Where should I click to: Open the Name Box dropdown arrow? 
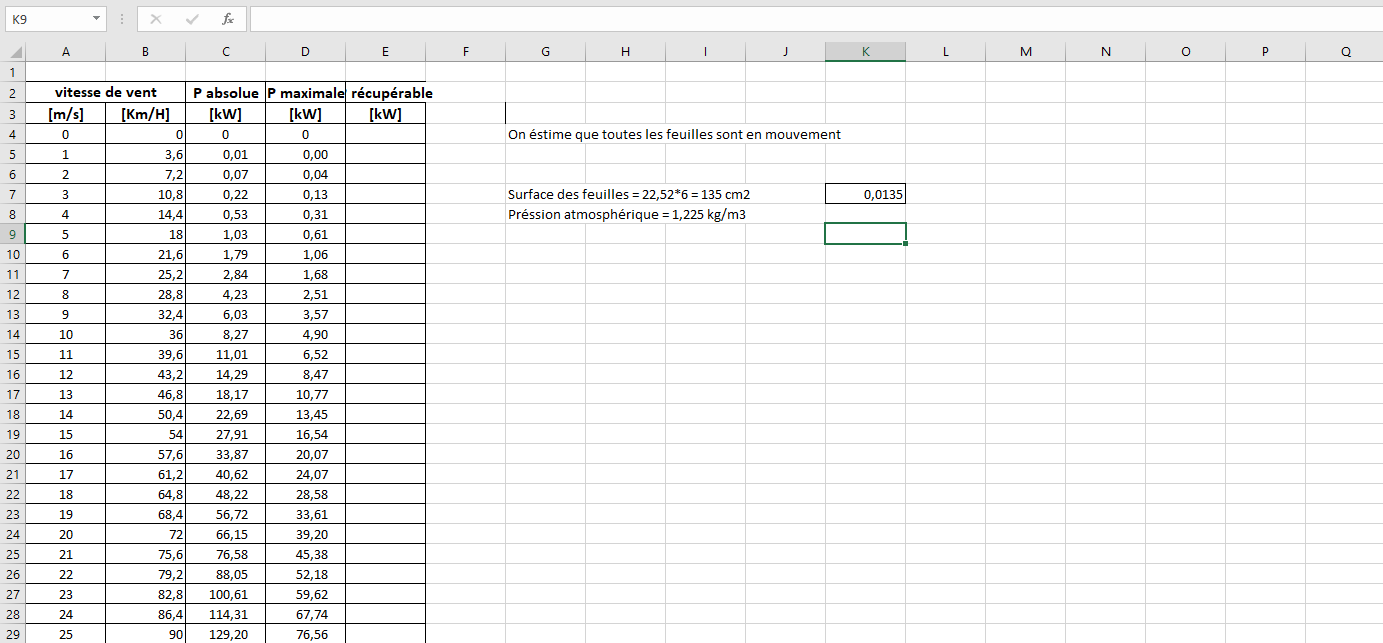[x=96, y=19]
